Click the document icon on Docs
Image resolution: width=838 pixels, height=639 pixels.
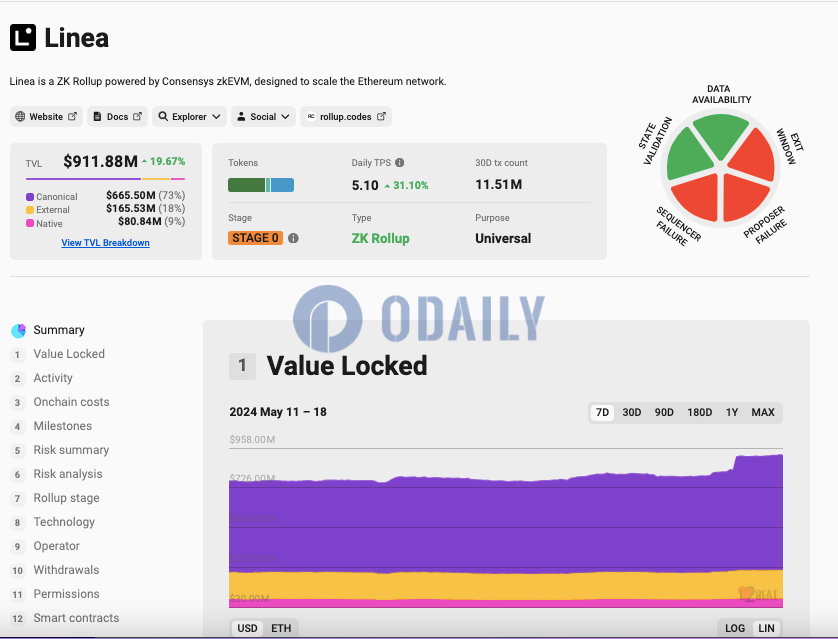(97, 116)
